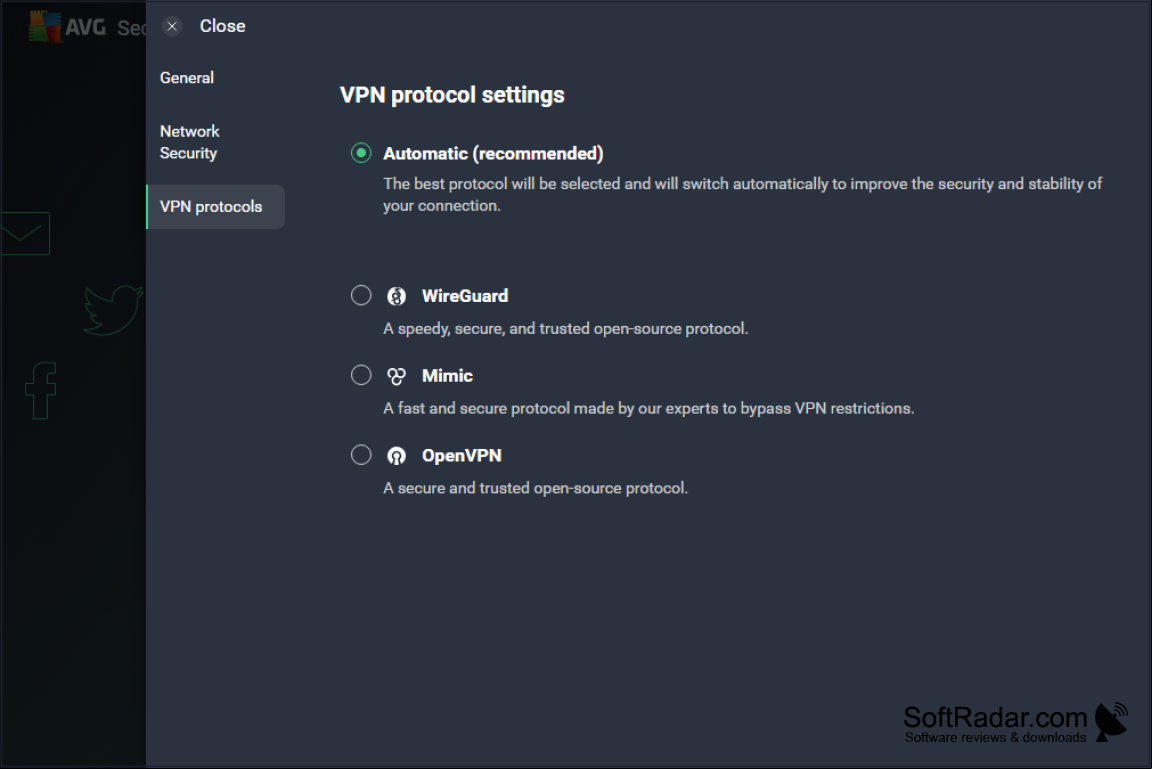Click the WireGuard protocol icon
The image size is (1152, 769).
click(397, 296)
